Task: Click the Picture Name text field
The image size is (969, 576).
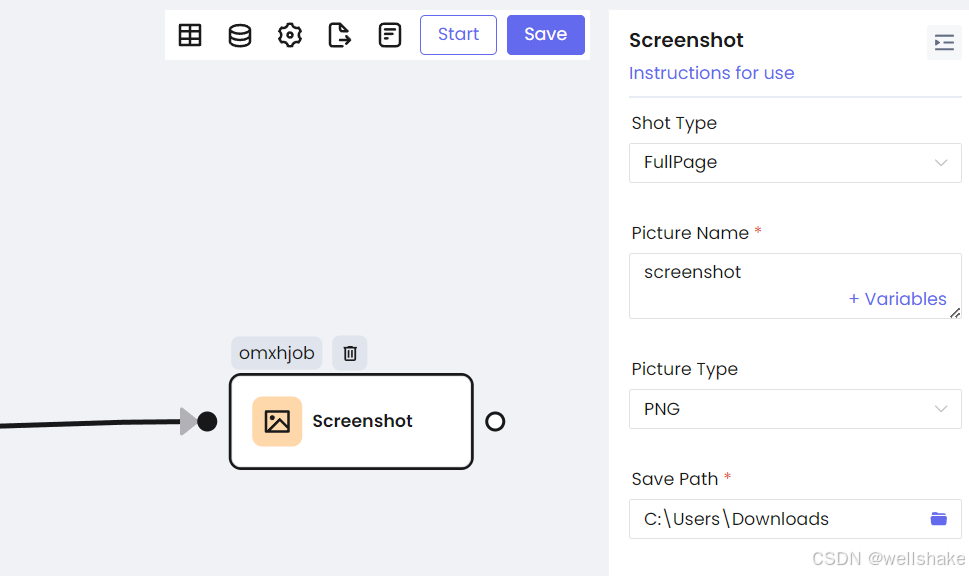Action: click(795, 286)
